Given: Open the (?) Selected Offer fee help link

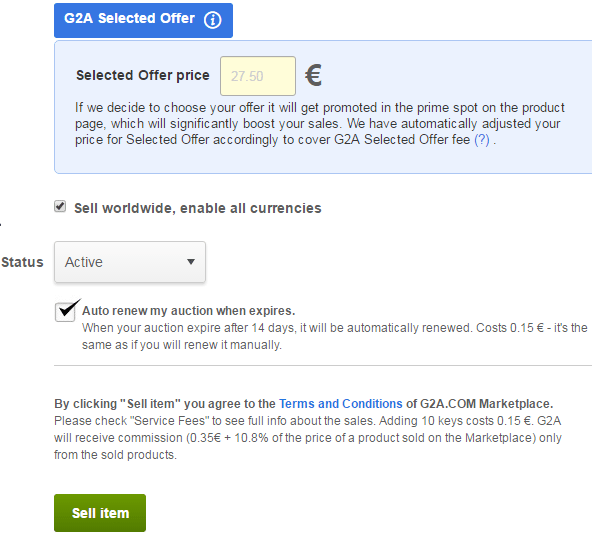Looking at the screenshot, I should (482, 140).
